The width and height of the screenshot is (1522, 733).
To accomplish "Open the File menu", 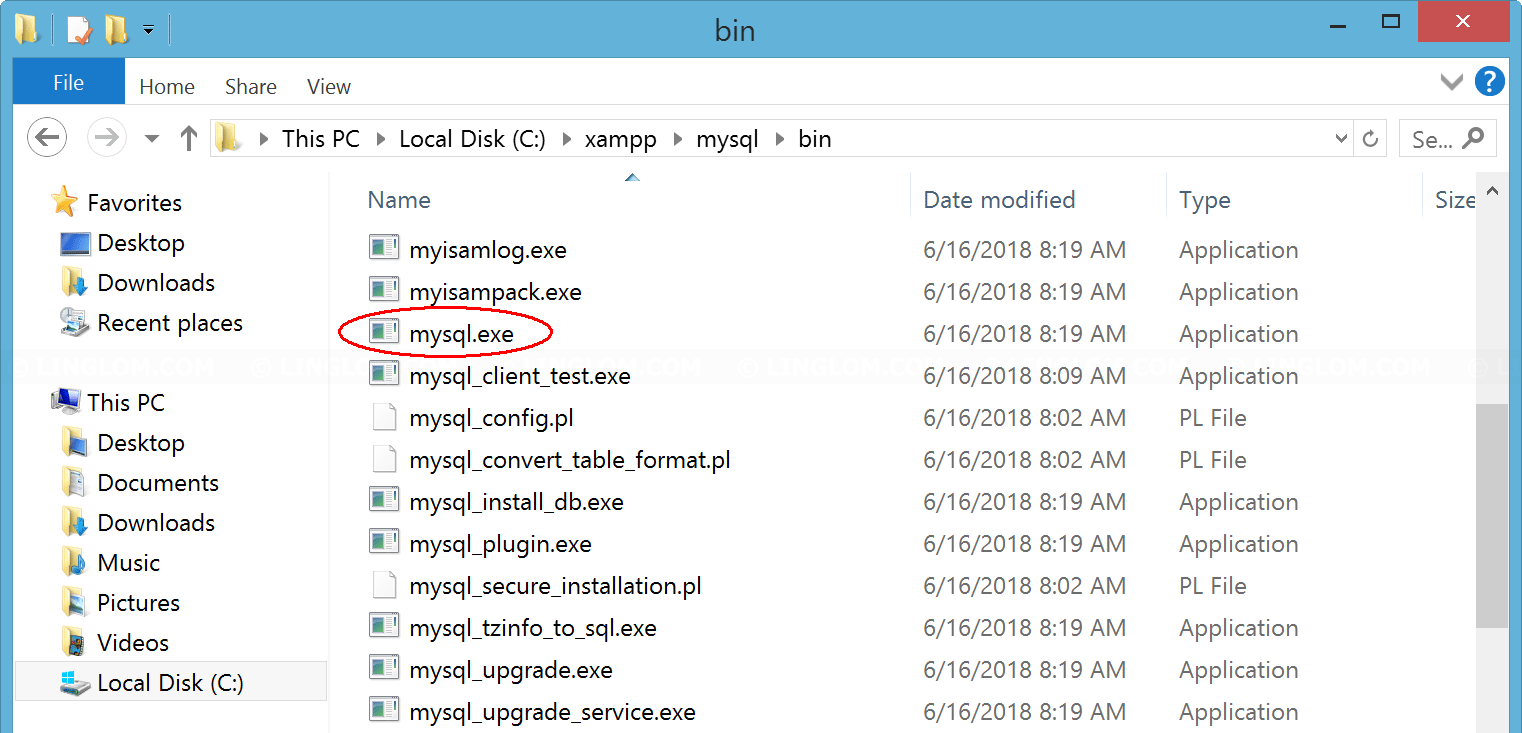I will click(x=69, y=82).
